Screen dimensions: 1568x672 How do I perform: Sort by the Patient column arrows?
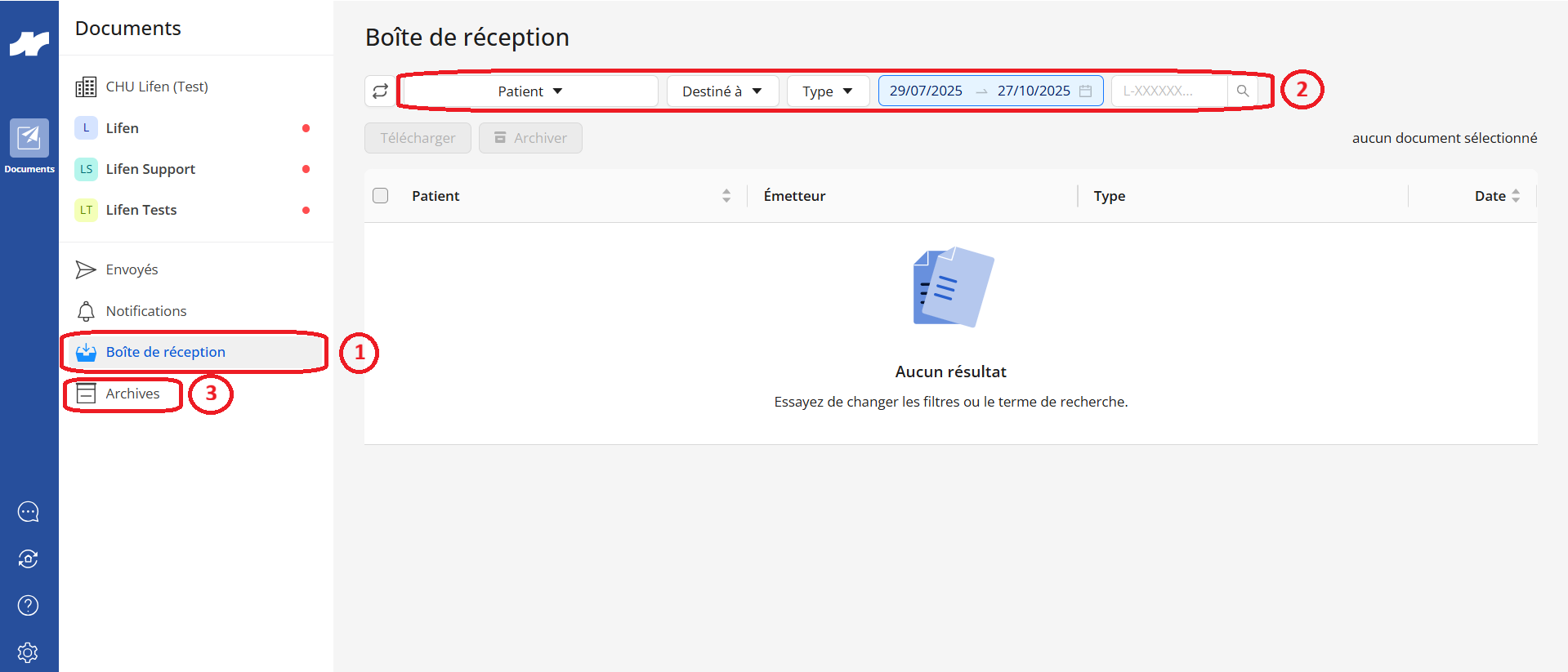pos(726,196)
